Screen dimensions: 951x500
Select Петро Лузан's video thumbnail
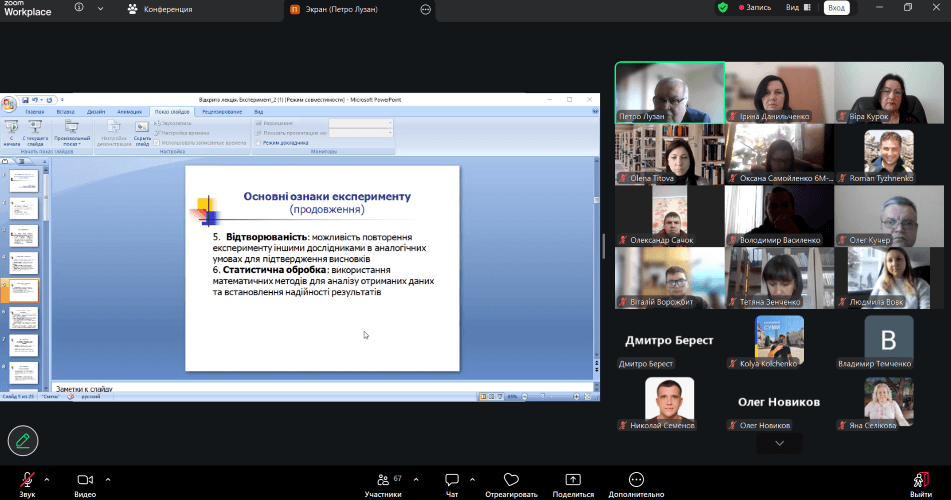pyautogui.click(x=669, y=92)
